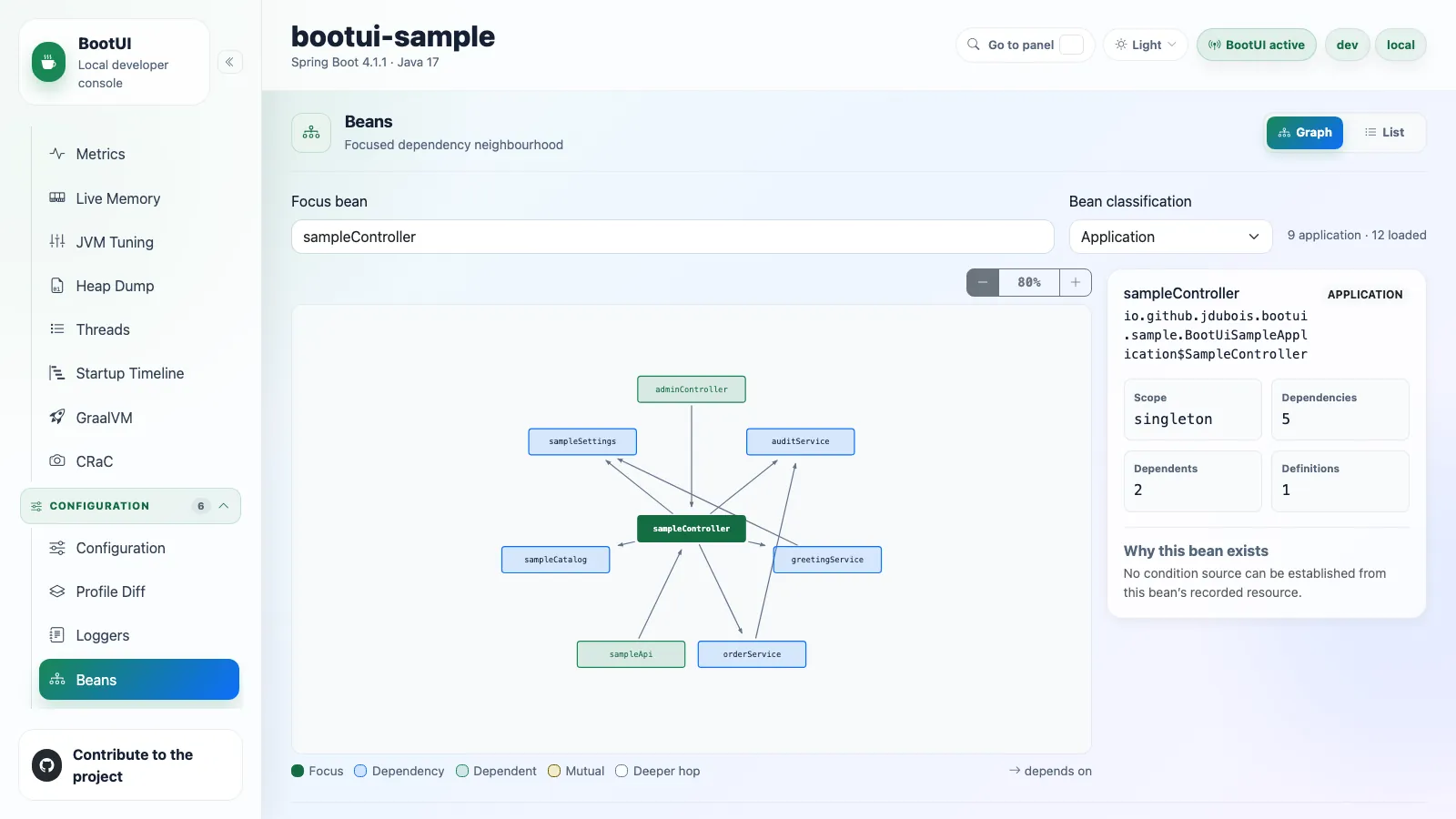Click the search magnifier icon
Image resolution: width=1456 pixels, height=819 pixels.
[974, 45]
